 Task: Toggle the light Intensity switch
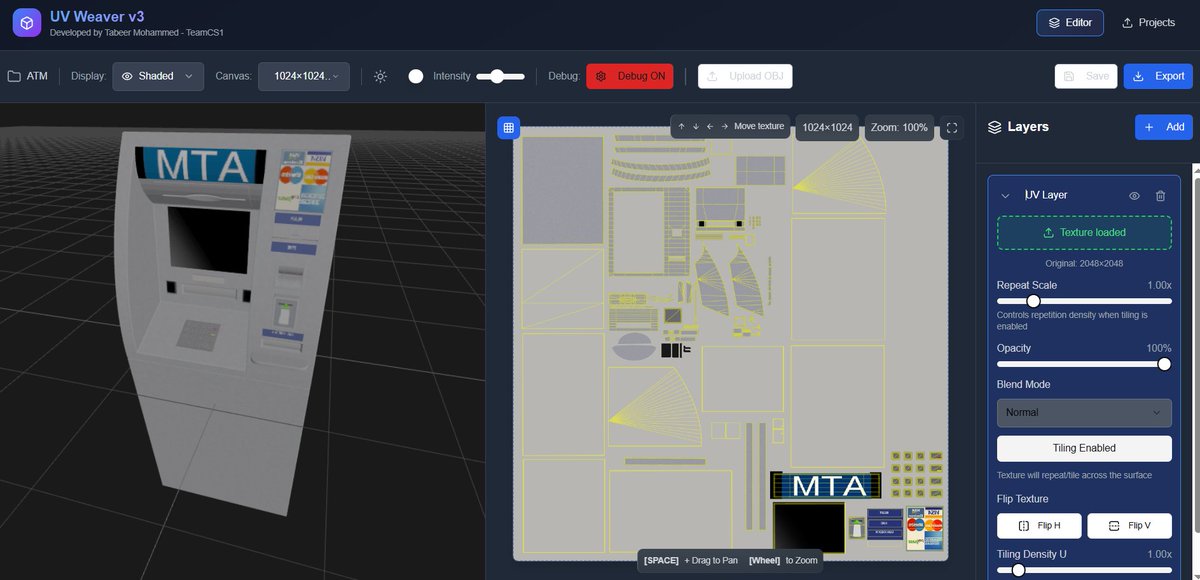416,75
